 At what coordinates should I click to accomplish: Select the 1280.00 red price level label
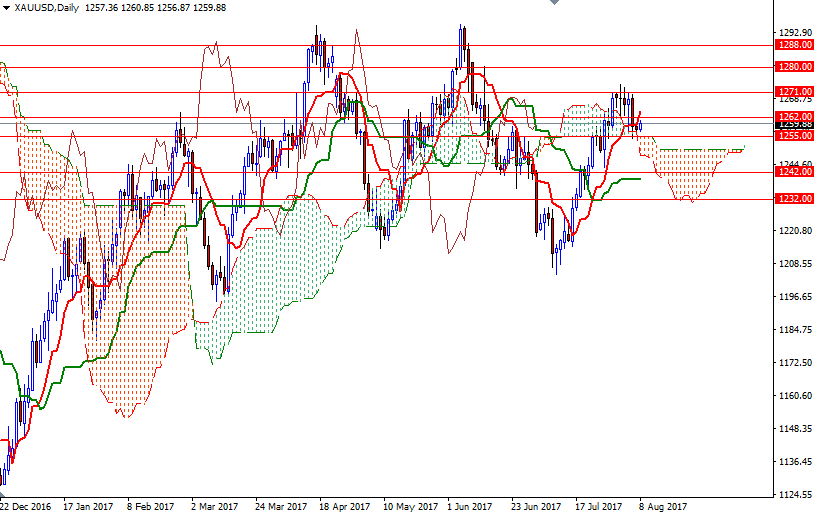tap(793, 67)
